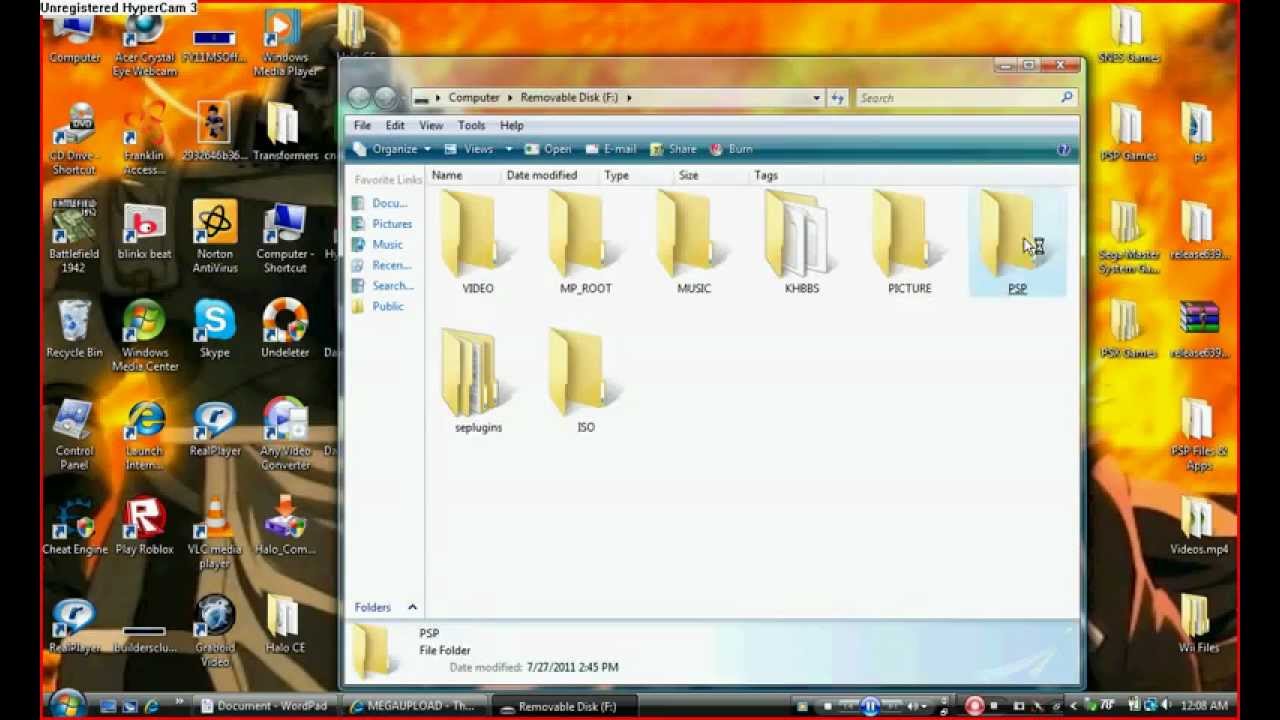Click the Share toolbar button
The width and height of the screenshot is (1280, 720).
tap(673, 149)
